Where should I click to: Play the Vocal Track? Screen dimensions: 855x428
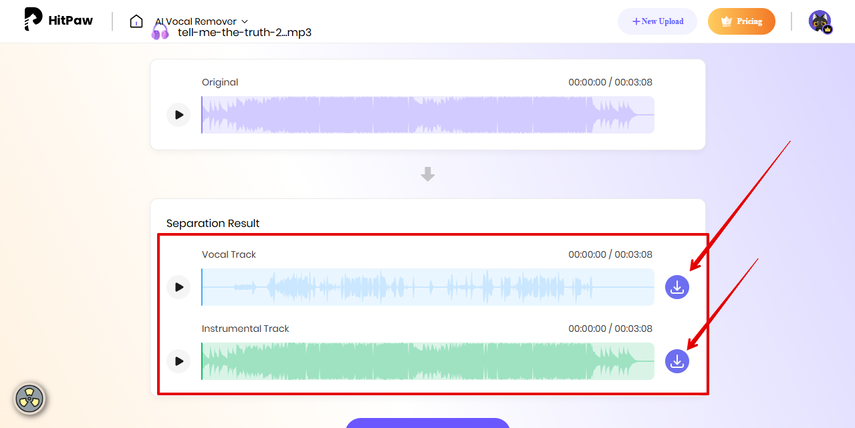point(178,287)
